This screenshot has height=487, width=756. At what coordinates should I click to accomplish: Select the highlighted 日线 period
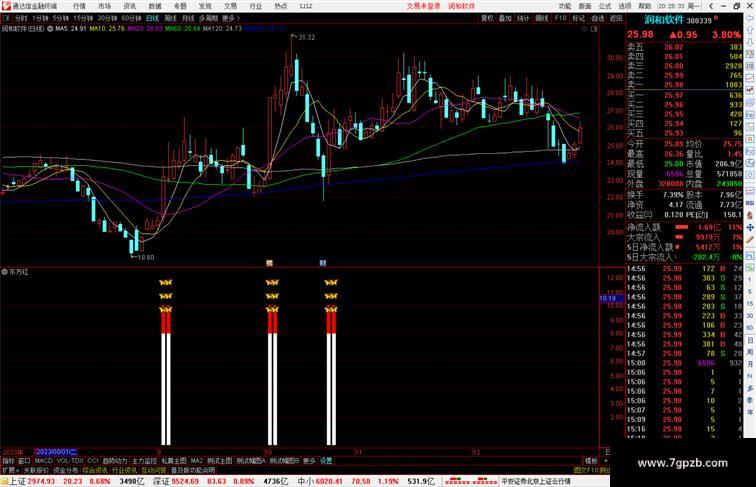pos(152,18)
